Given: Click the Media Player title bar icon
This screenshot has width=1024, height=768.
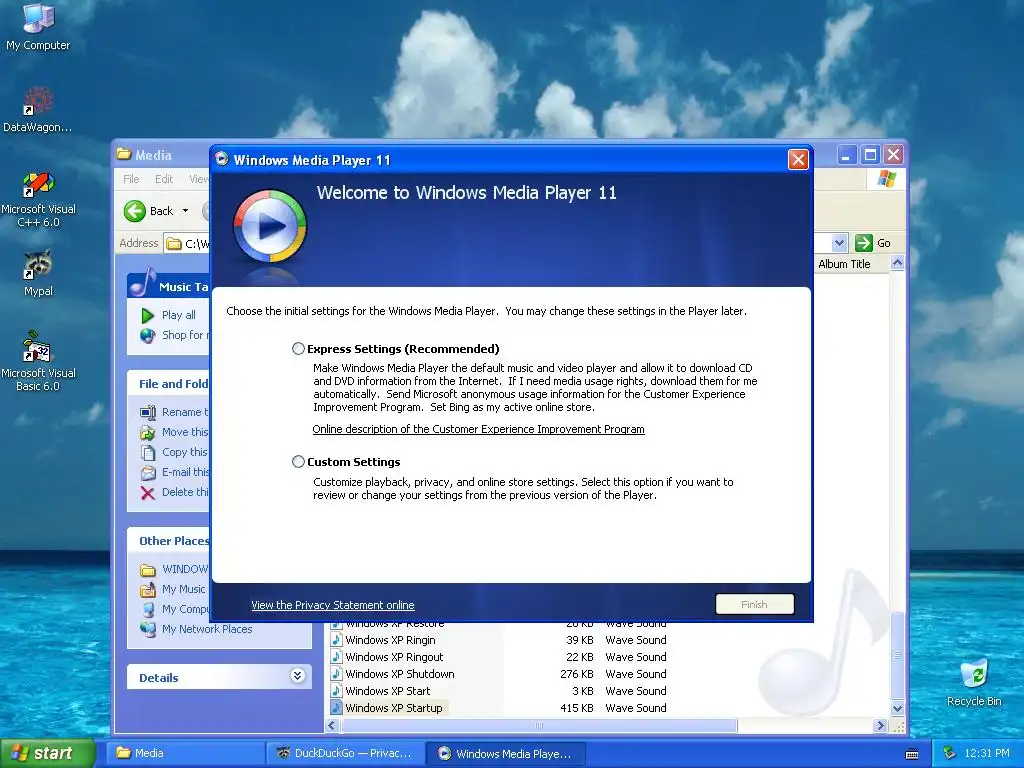Looking at the screenshot, I should tap(221, 159).
